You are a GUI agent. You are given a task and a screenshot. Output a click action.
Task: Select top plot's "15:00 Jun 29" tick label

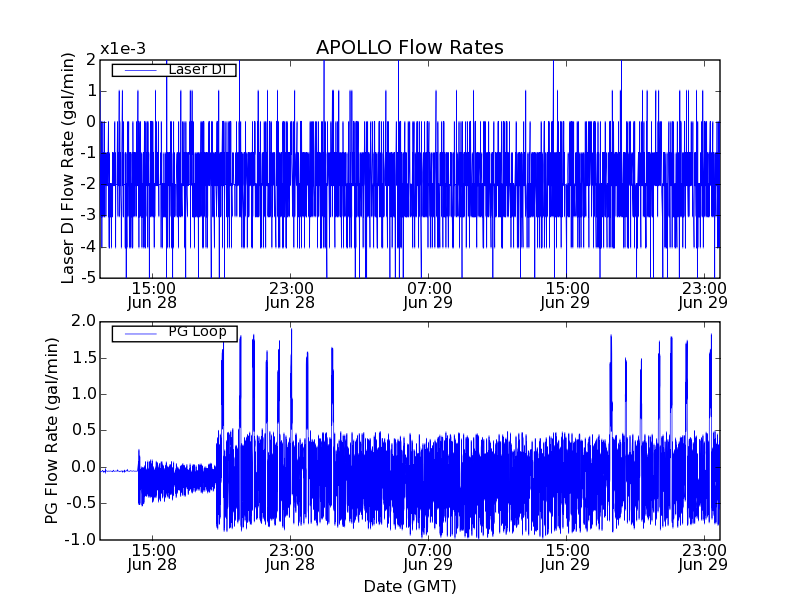click(565, 294)
